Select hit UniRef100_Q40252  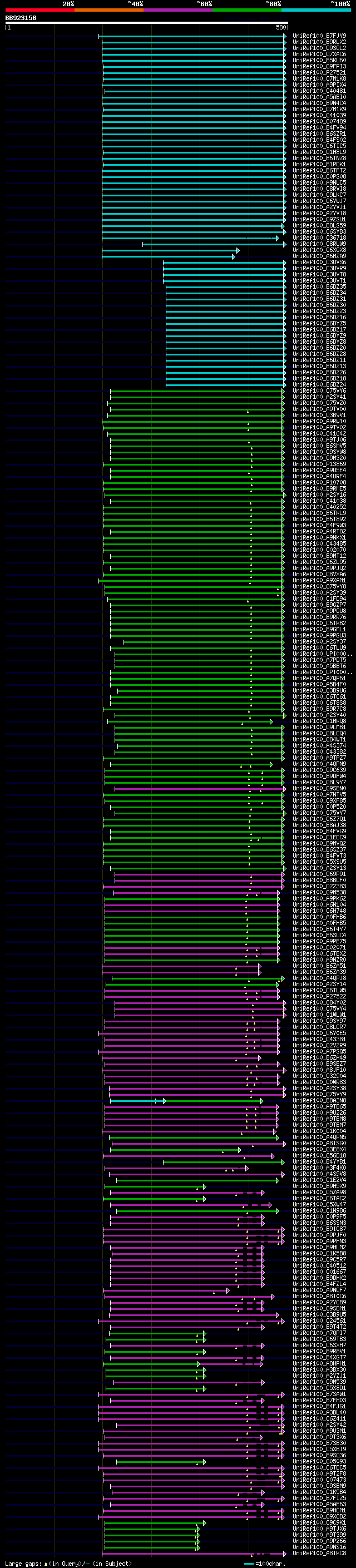[319, 507]
